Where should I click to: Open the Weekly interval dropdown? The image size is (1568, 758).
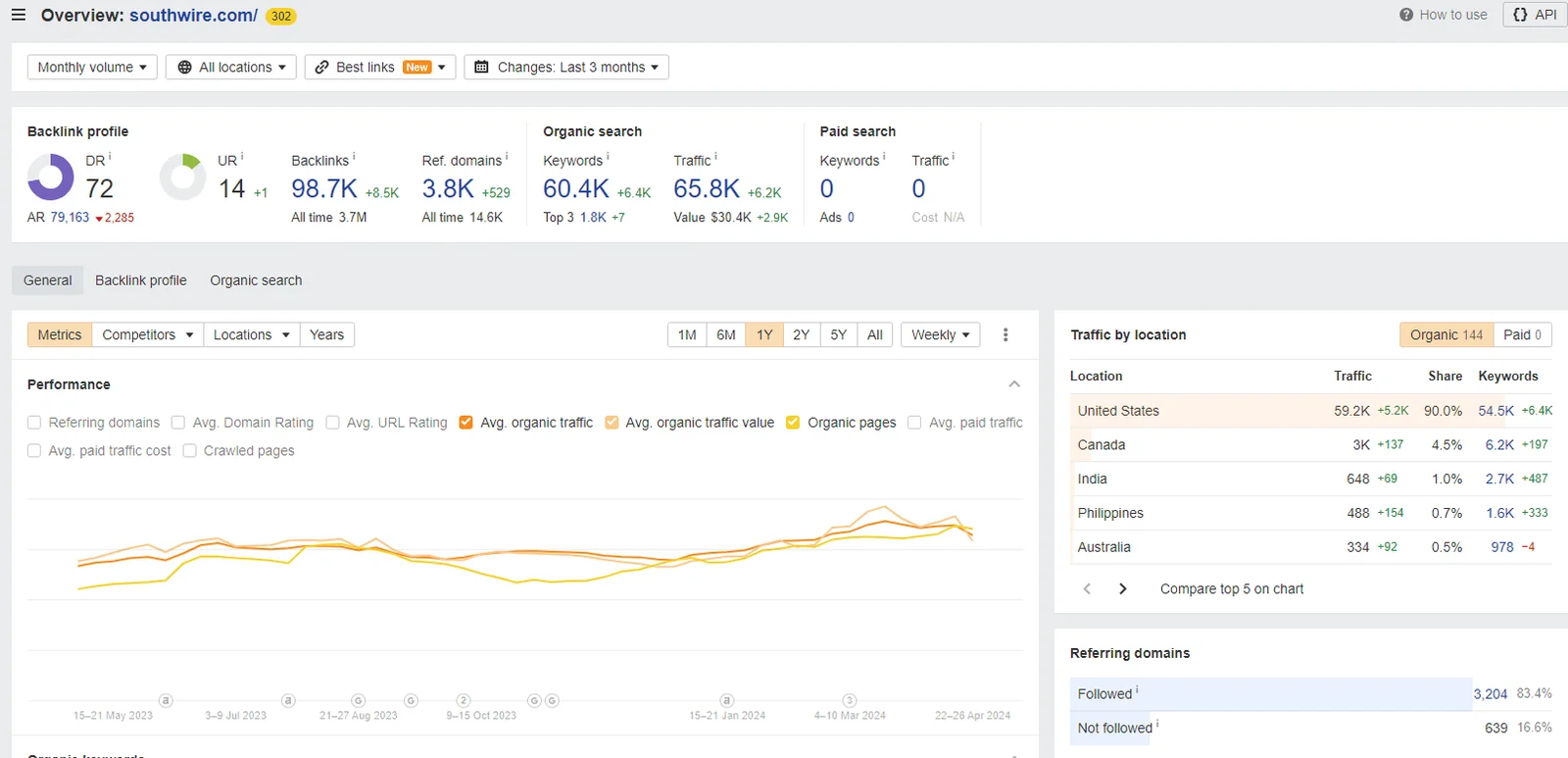click(941, 335)
